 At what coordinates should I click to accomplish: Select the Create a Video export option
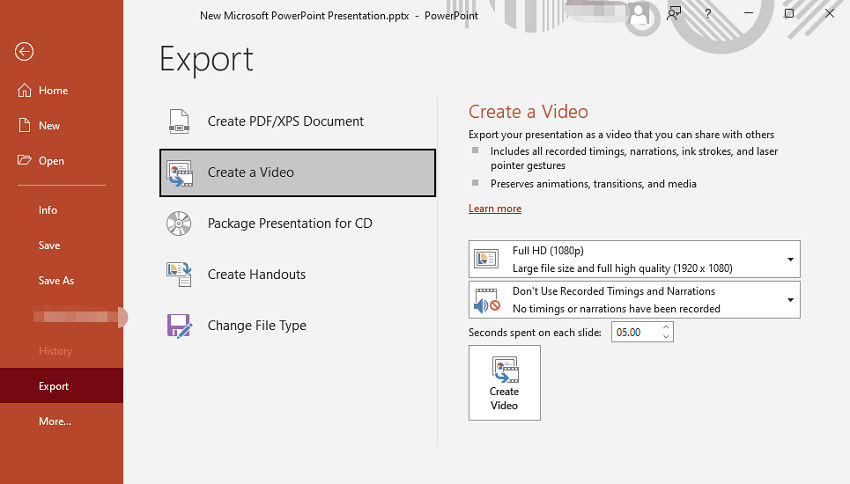(x=298, y=173)
